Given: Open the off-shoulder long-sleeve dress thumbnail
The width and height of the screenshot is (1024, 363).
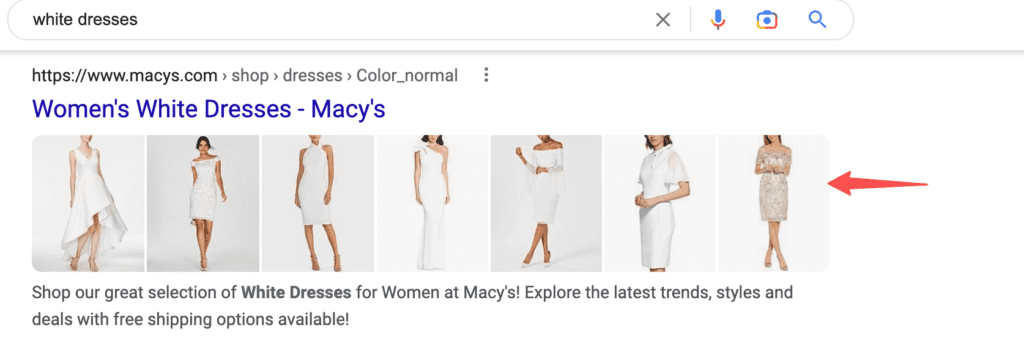Looking at the screenshot, I should [546, 203].
